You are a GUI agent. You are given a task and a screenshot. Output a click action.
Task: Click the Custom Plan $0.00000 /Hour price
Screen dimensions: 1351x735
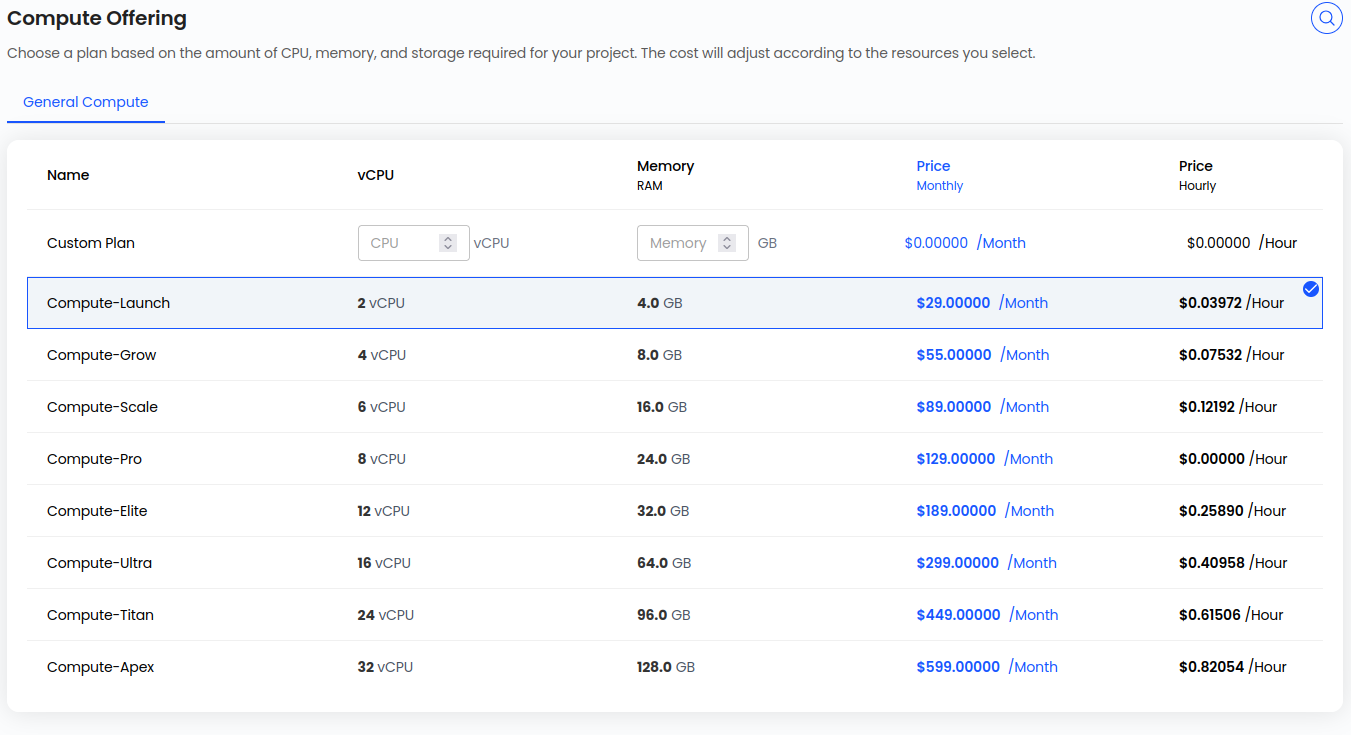pos(1242,243)
